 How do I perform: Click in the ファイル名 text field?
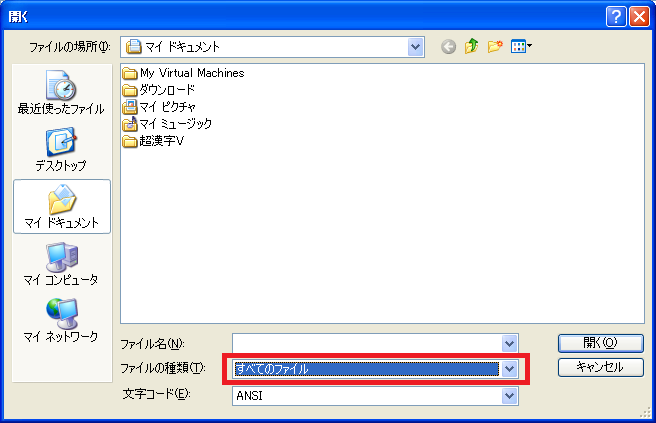(367, 344)
